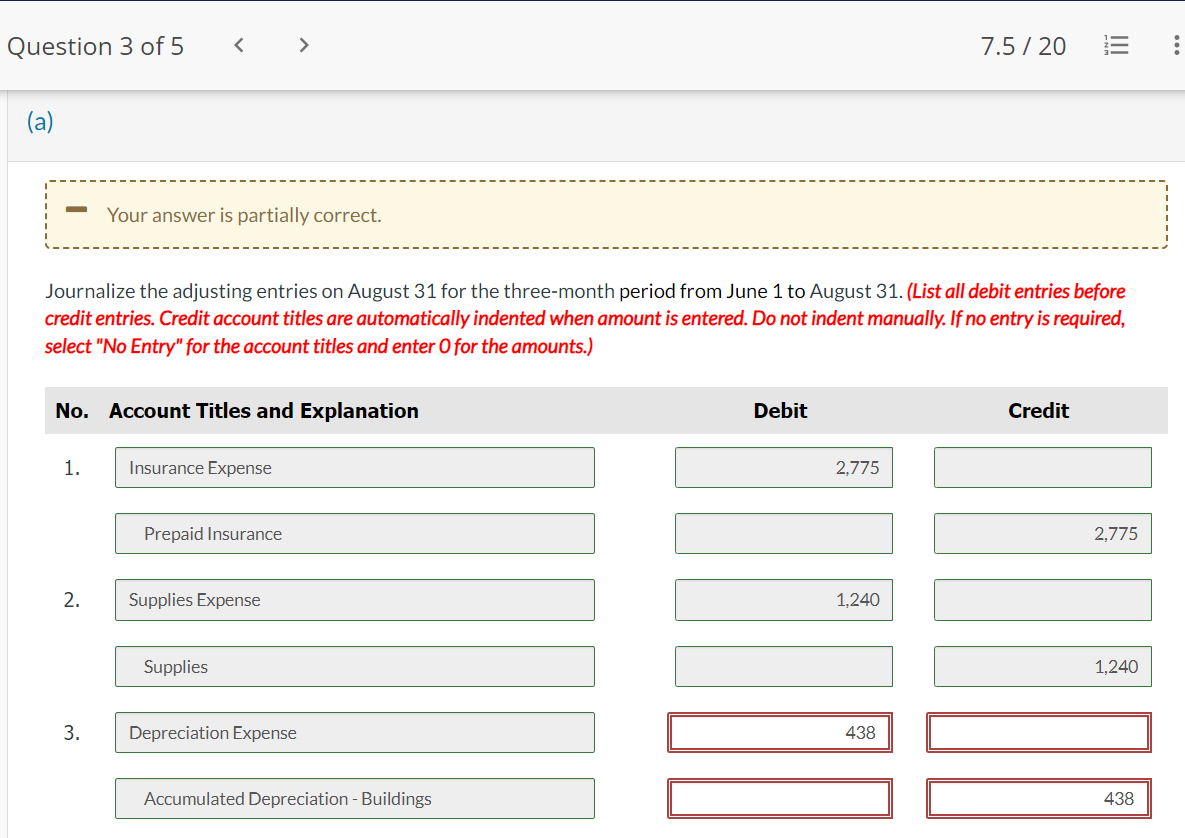The width and height of the screenshot is (1185, 838).
Task: Select the debit field showing 438
Action: 780,732
